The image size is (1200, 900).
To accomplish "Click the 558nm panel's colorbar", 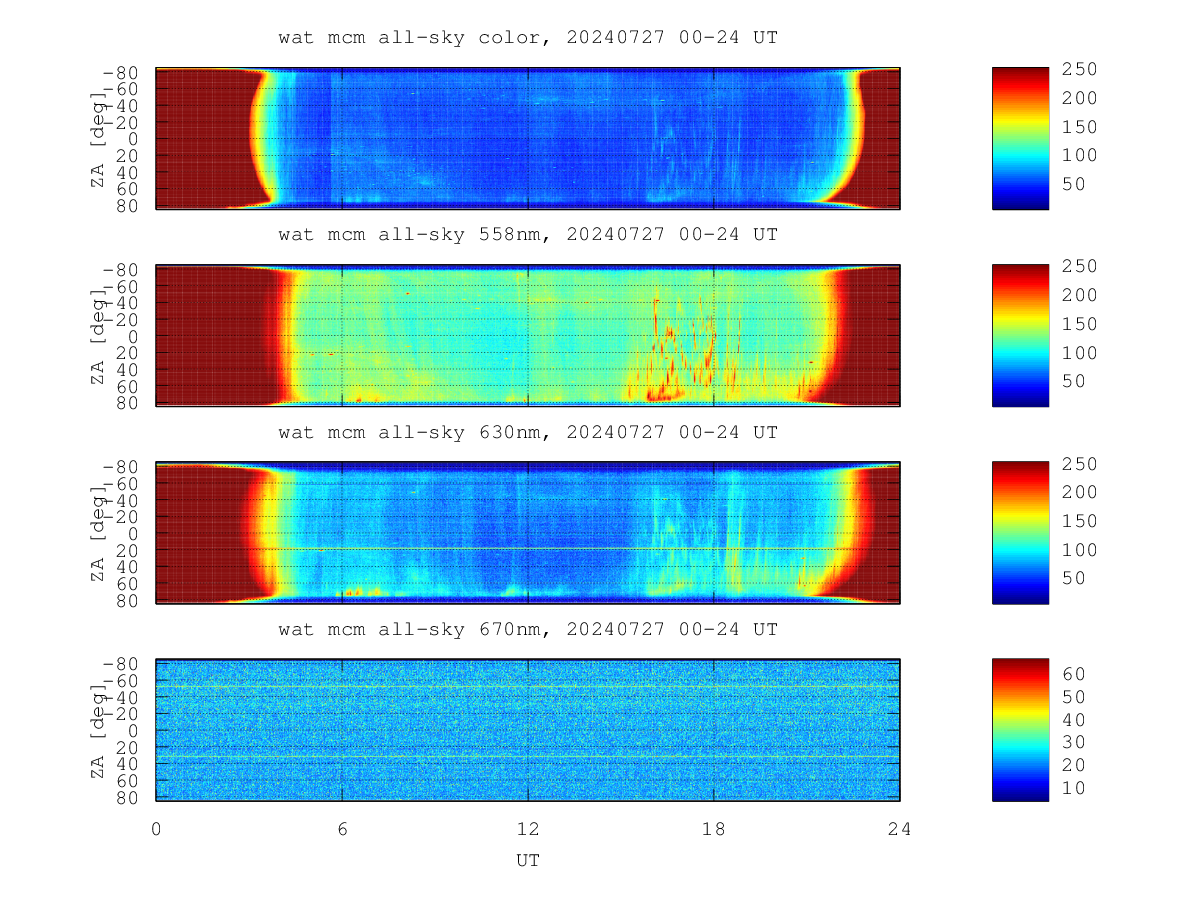I will click(1020, 336).
